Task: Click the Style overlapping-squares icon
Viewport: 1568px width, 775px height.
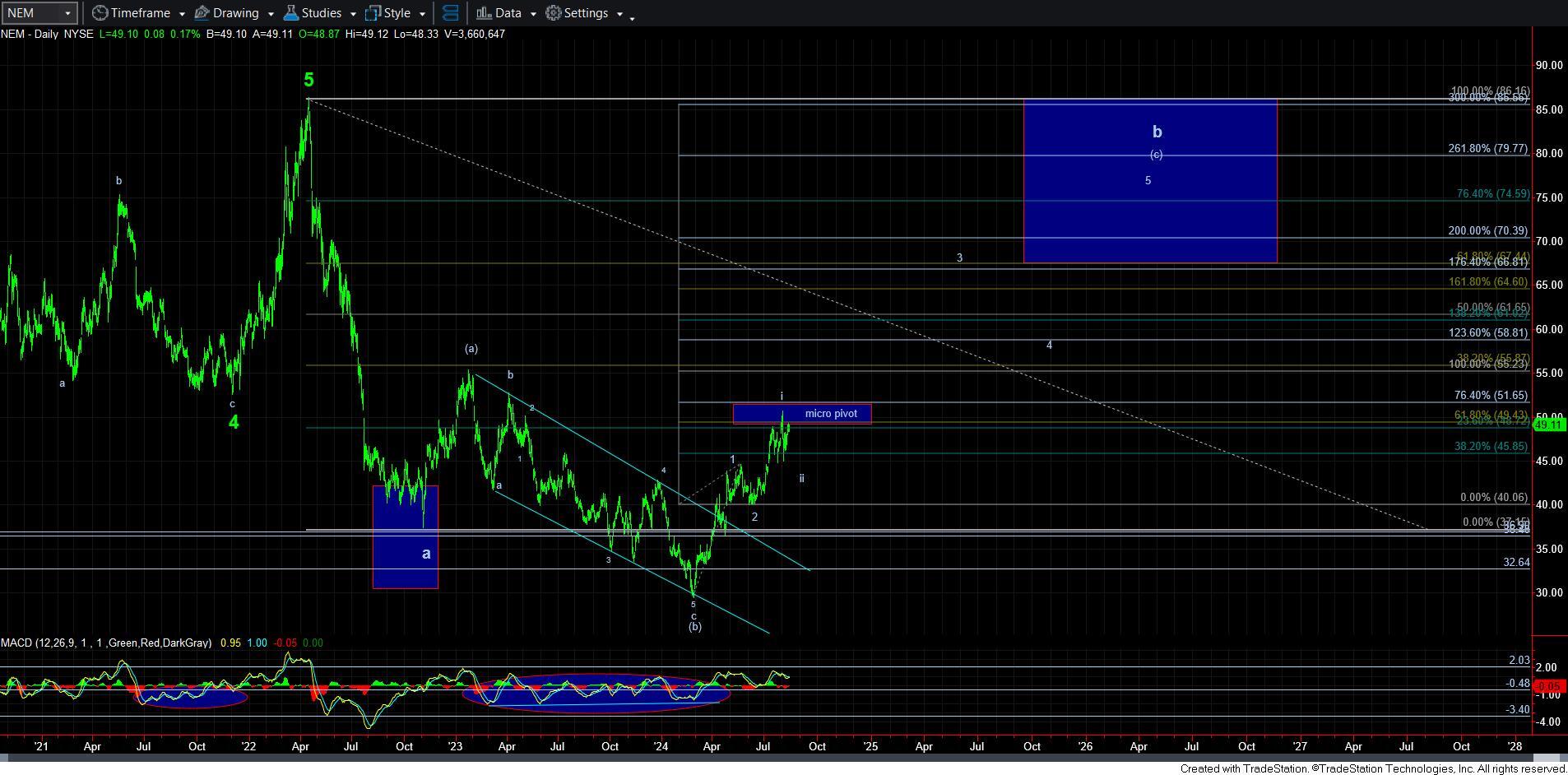Action: (373, 13)
